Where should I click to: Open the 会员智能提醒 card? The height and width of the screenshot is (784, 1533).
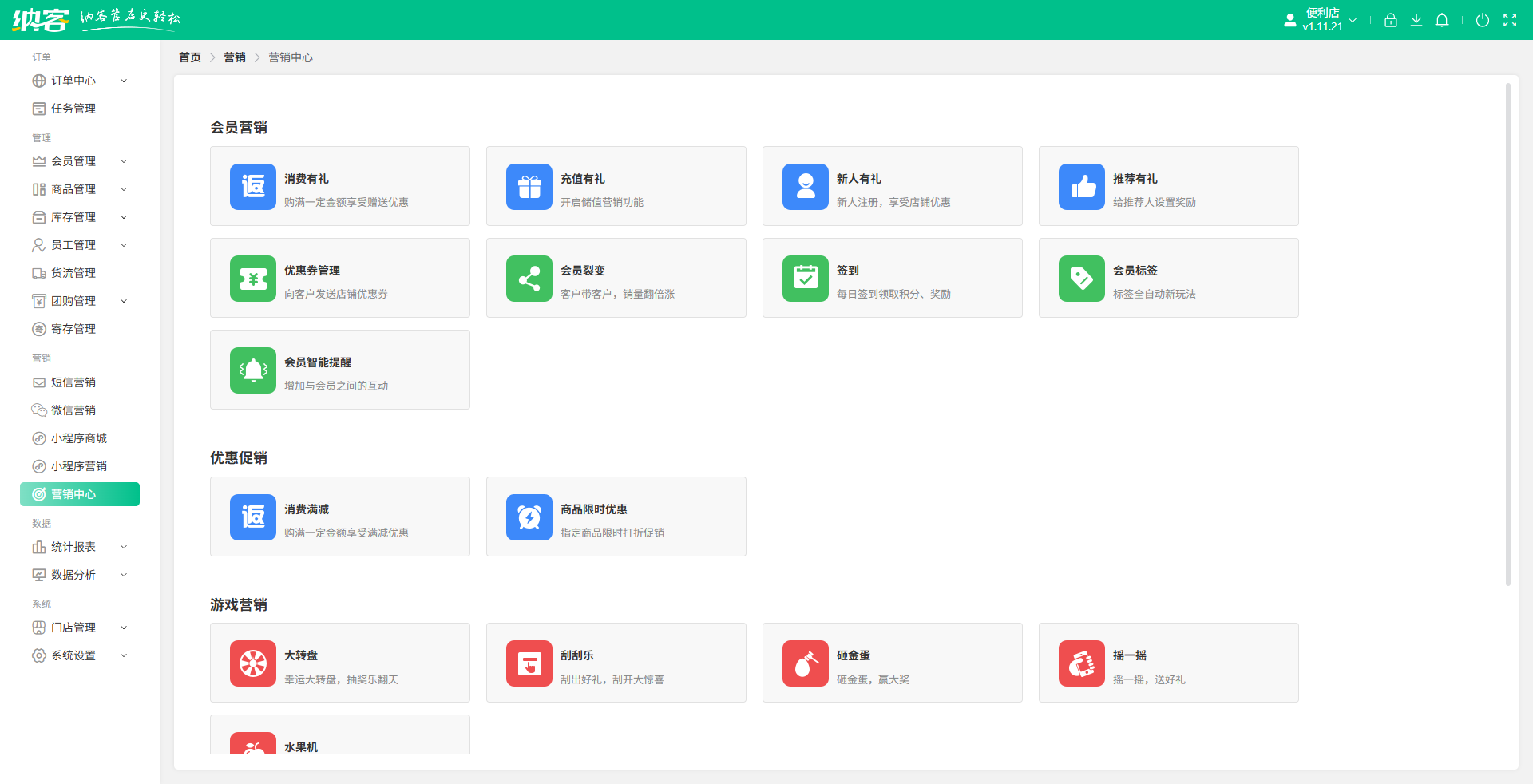(x=339, y=370)
